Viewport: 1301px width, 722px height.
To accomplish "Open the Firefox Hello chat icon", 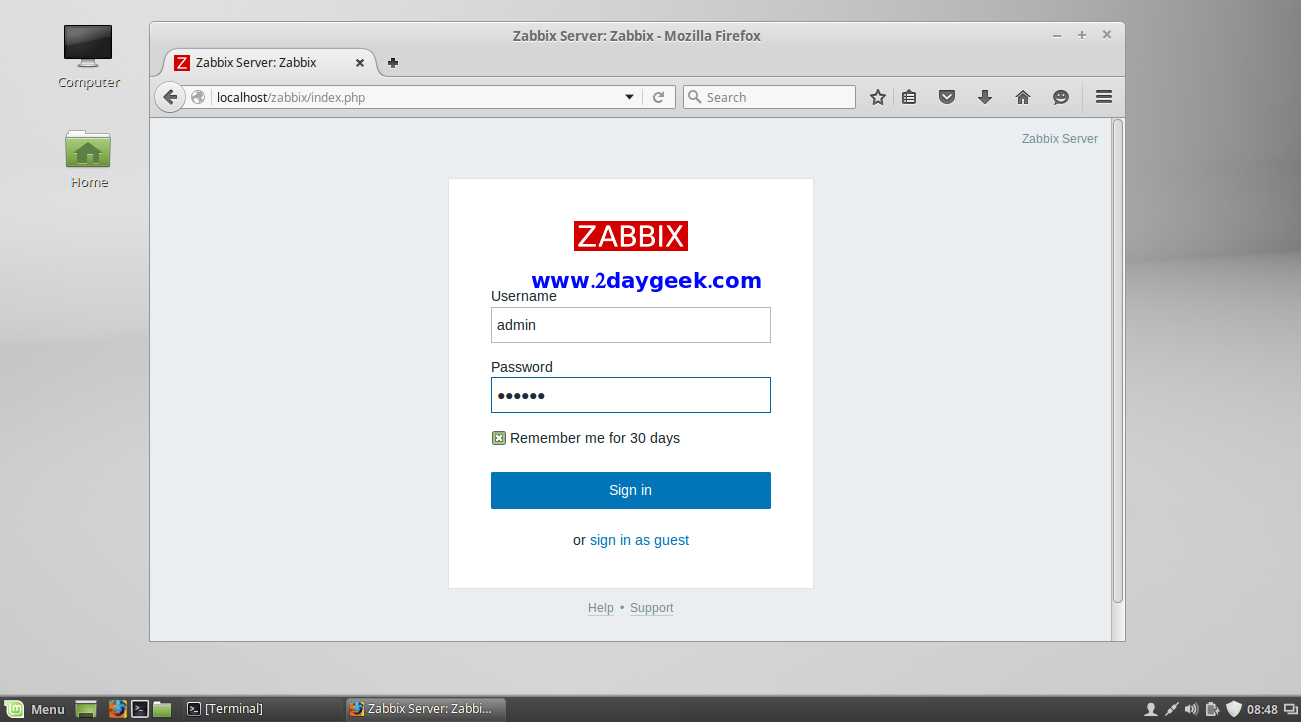I will pyautogui.click(x=1061, y=97).
